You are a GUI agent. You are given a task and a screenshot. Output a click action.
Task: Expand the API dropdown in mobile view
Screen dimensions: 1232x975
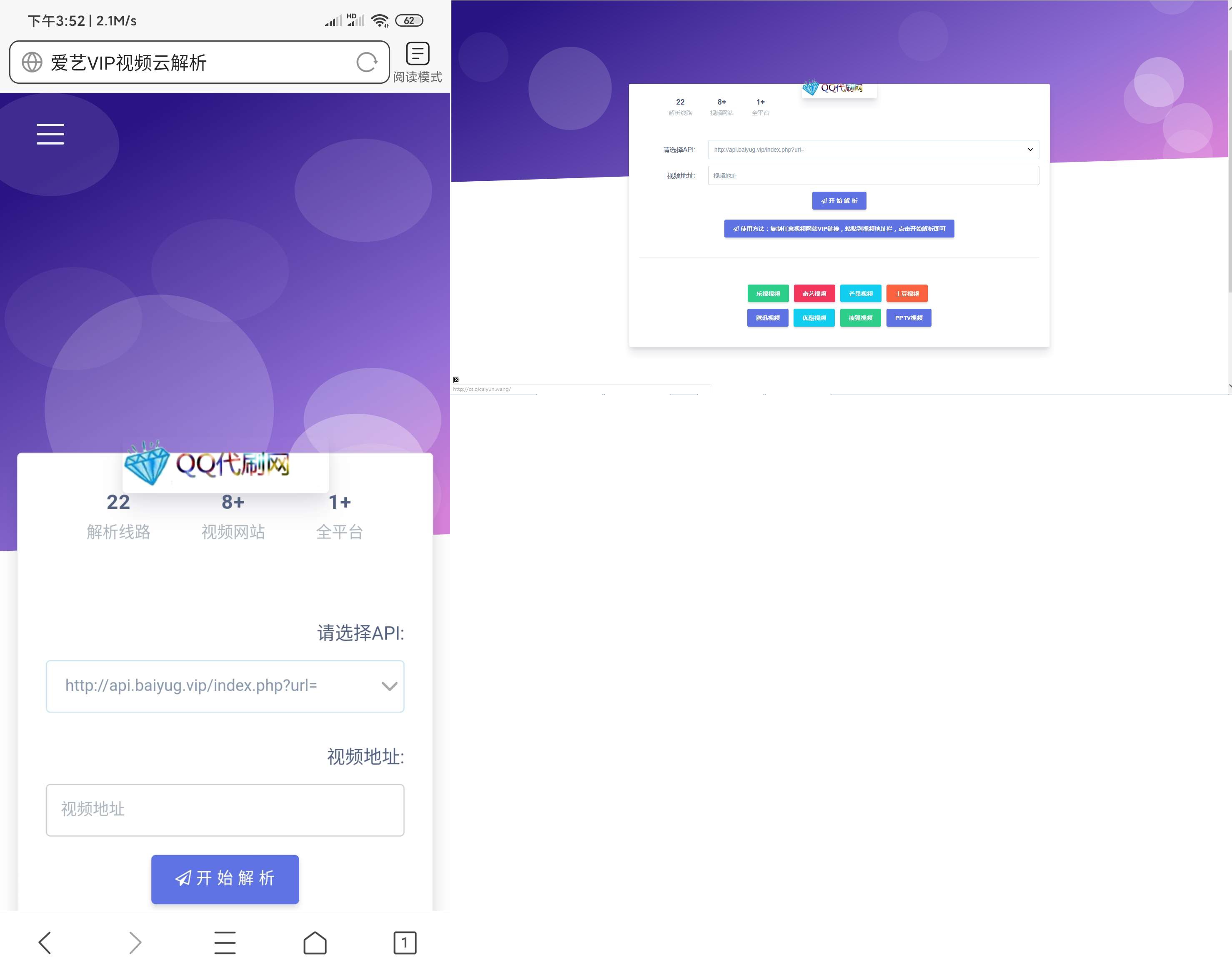pos(225,686)
